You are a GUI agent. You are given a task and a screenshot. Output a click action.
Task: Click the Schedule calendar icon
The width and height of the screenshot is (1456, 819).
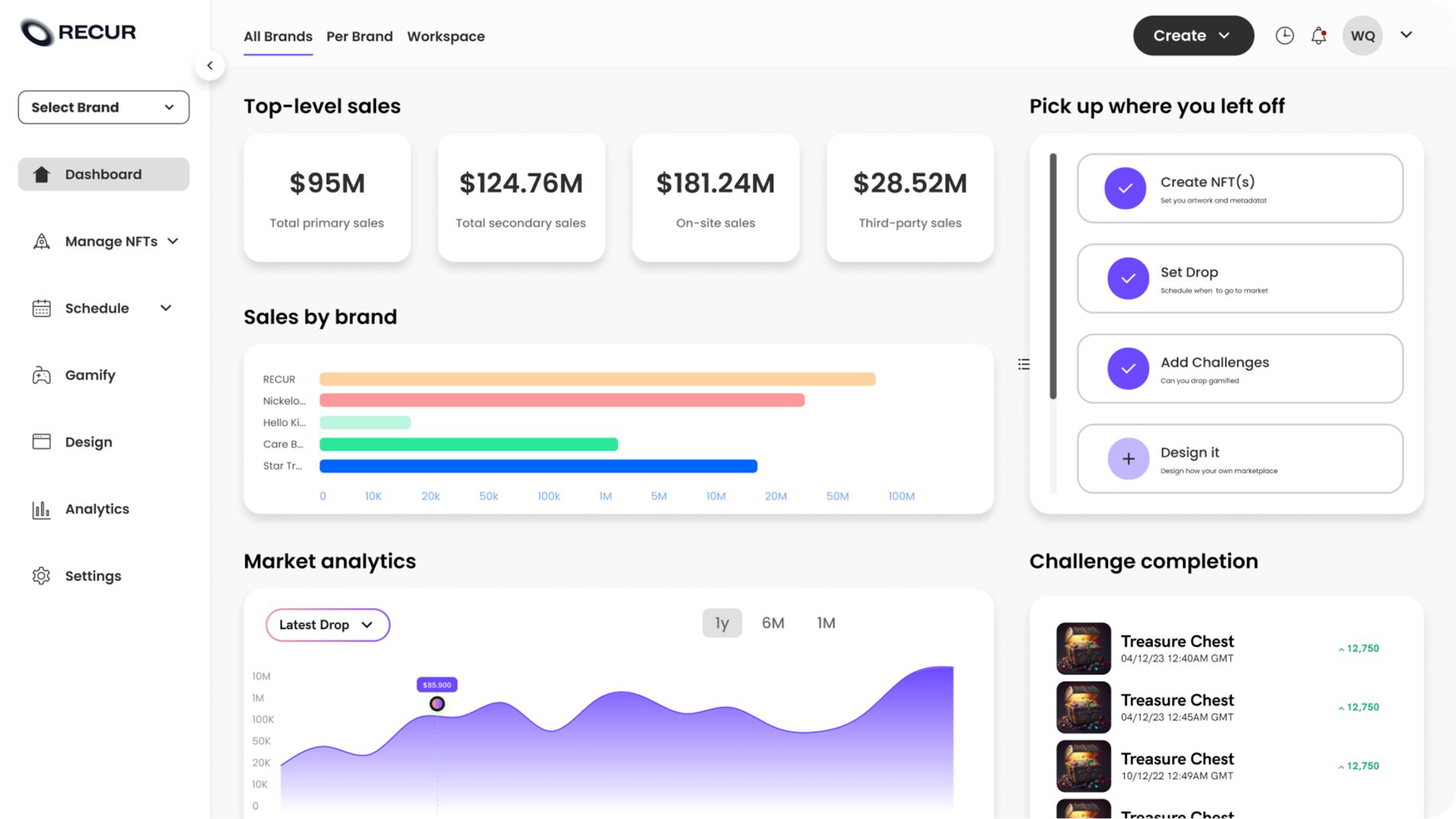click(x=41, y=307)
